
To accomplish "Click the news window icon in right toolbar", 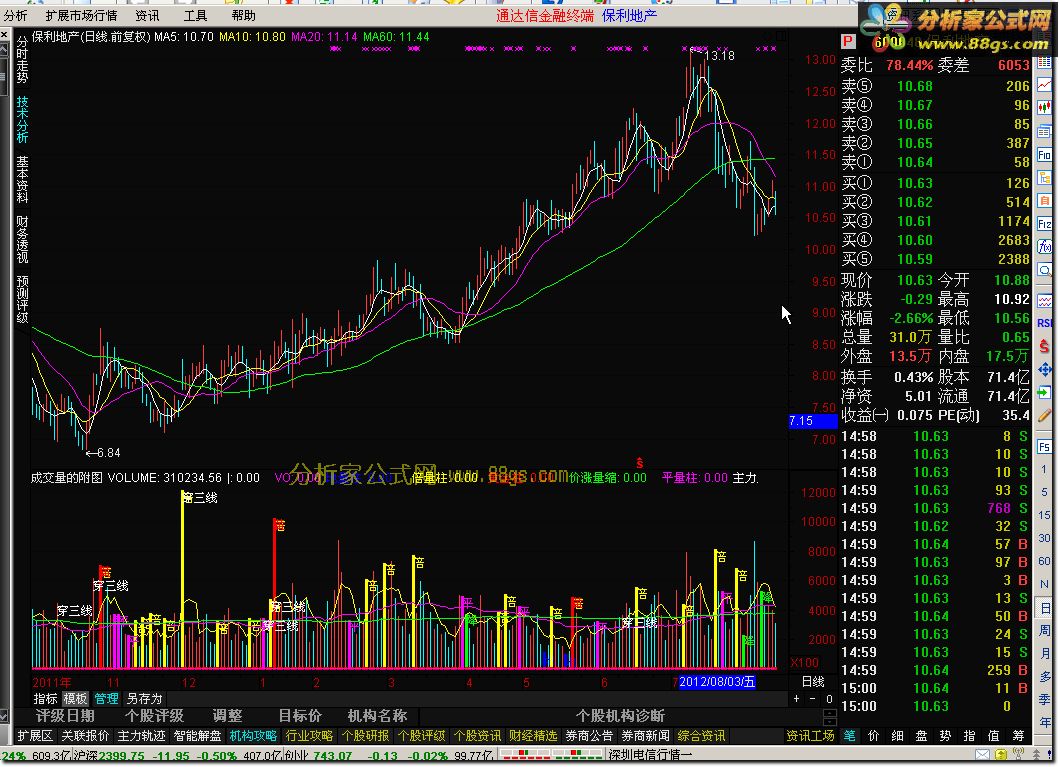I will [1044, 131].
